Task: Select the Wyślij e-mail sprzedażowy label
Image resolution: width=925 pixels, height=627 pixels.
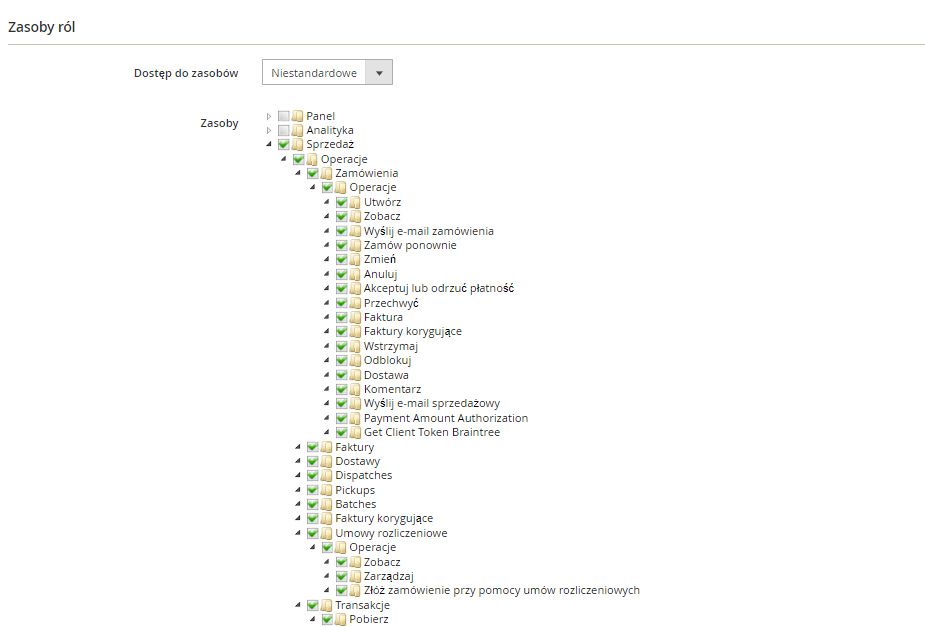Action: (x=432, y=403)
